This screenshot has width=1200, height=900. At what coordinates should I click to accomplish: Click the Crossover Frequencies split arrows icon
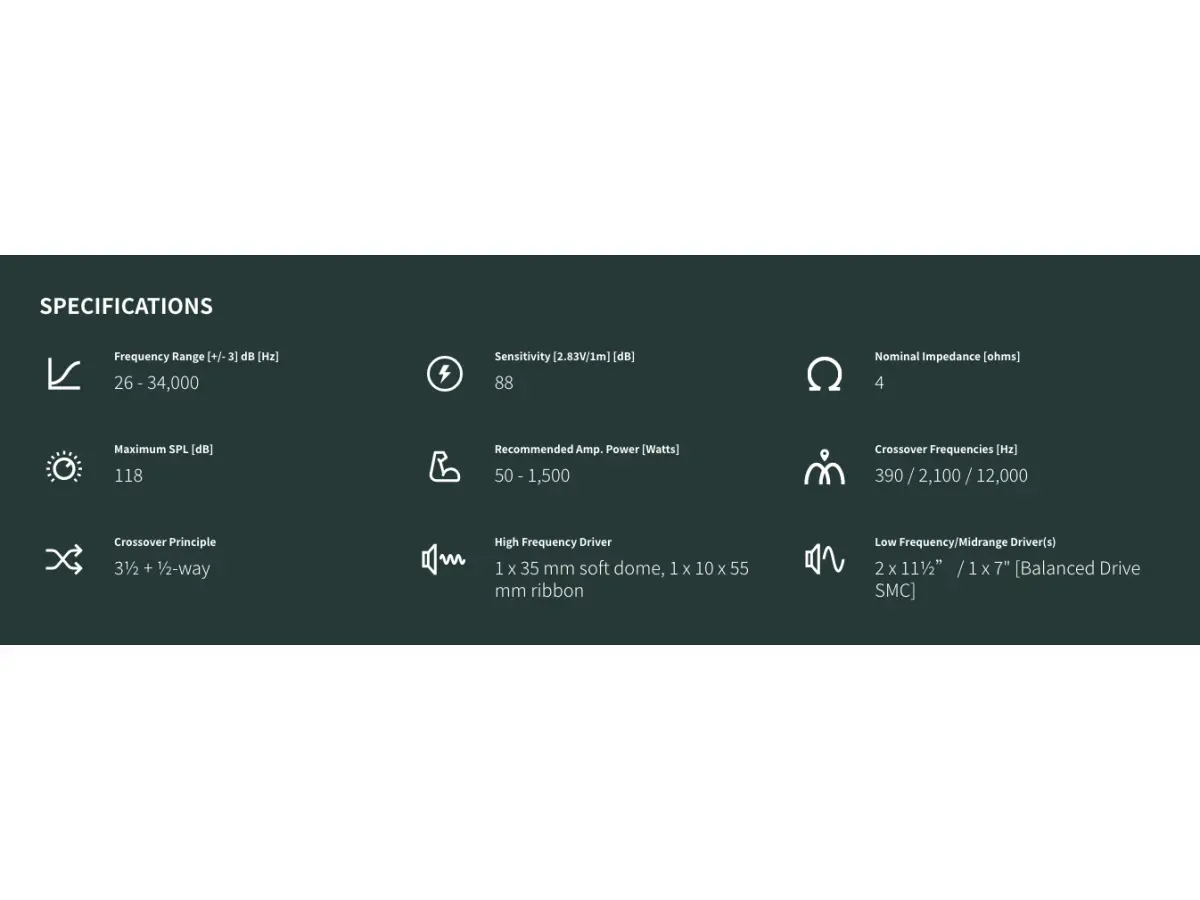coord(824,467)
